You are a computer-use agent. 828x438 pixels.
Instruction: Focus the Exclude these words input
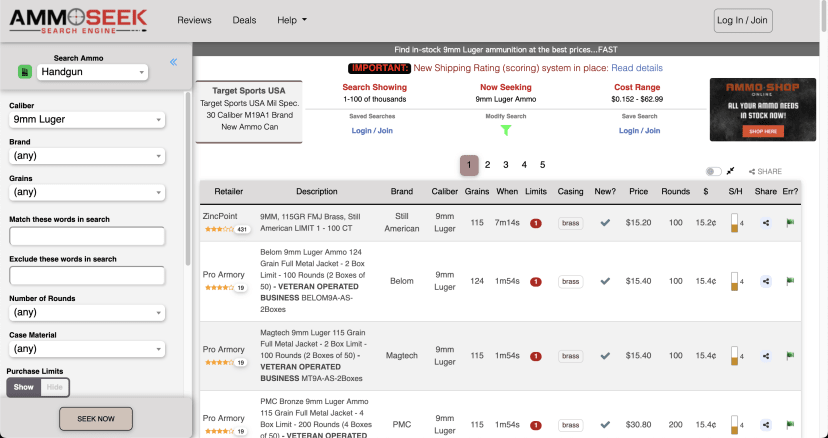87,276
